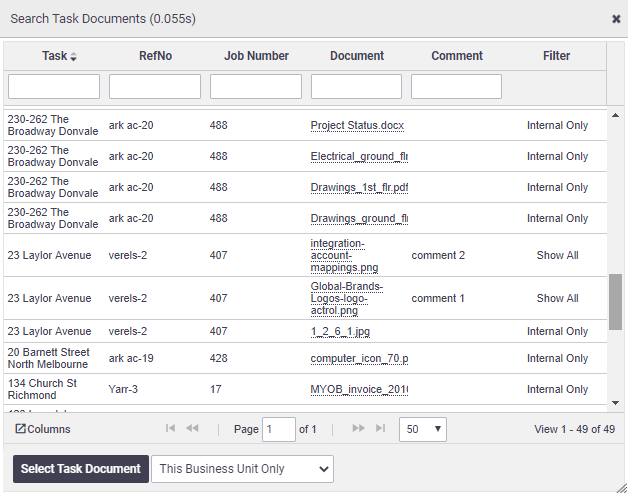Focus the RefNo filter input box
The height and width of the screenshot is (496, 628).
(155, 86)
